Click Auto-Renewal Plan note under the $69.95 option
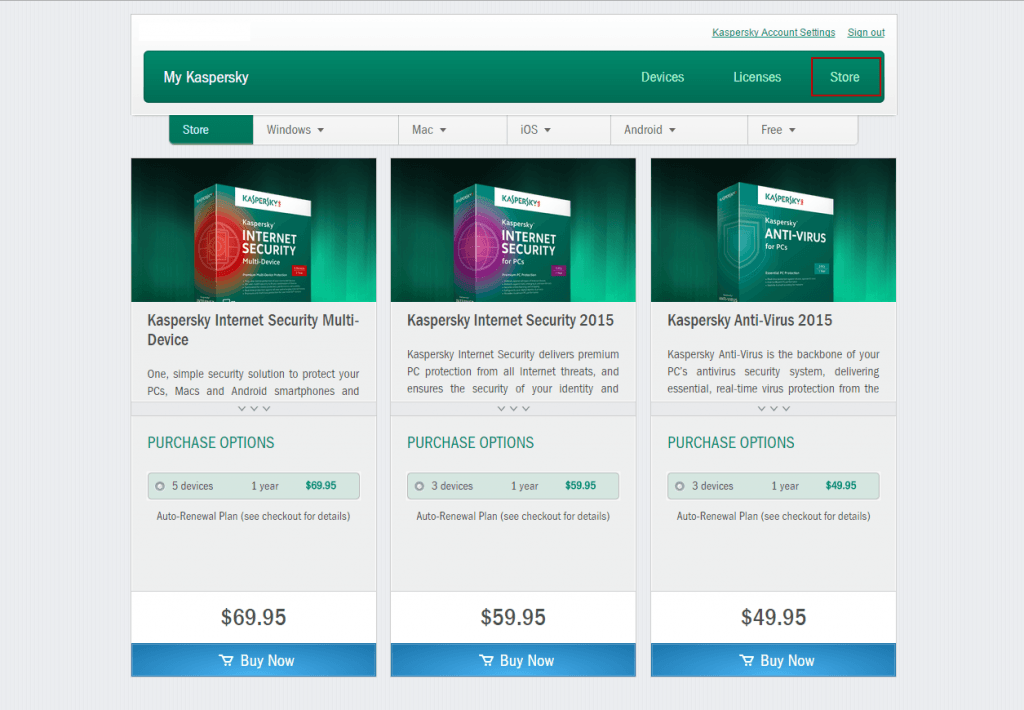 [x=253, y=516]
